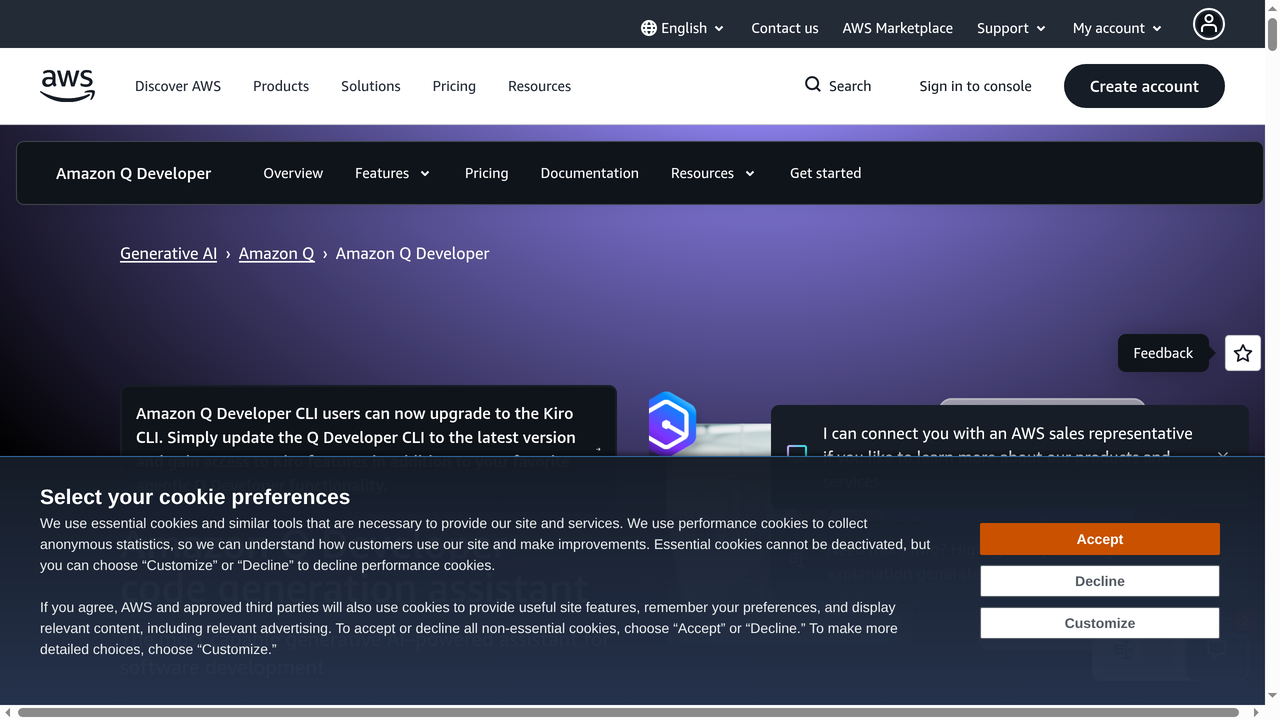1280x720 pixels.
Task: Follow the Generative AI breadcrumb link
Action: point(168,253)
